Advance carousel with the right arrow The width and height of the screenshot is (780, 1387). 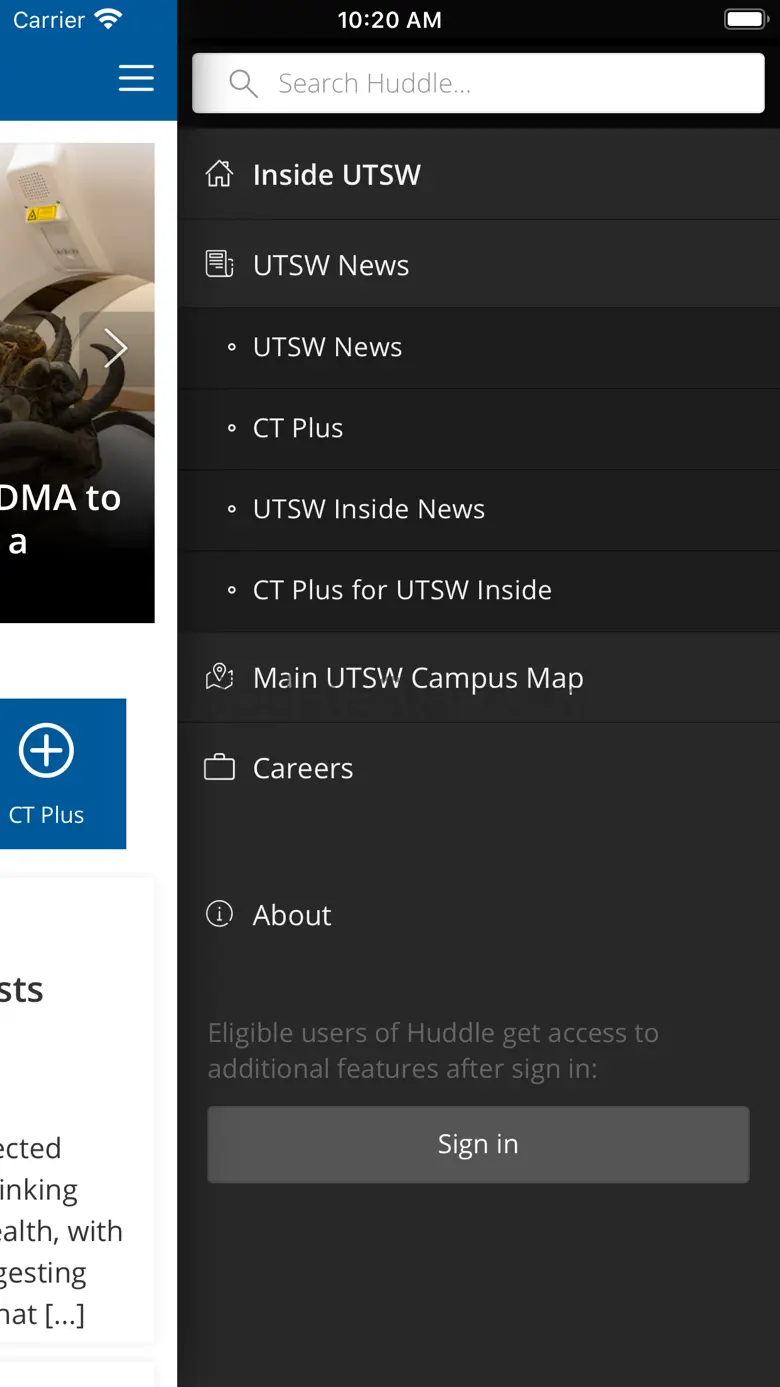[116, 348]
